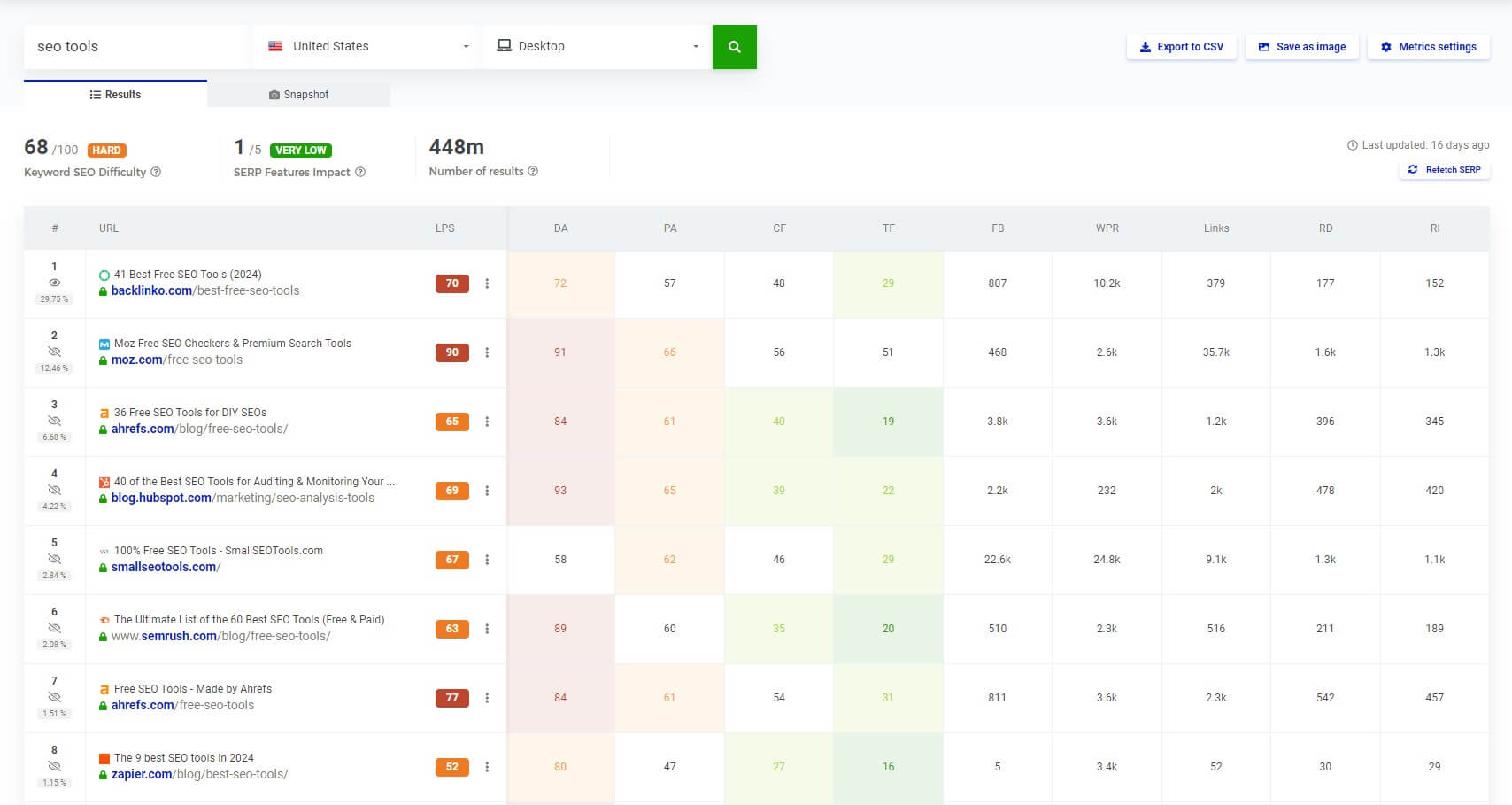The image size is (1512, 805).
Task: Click the LPS score badge 90
Action: point(451,352)
